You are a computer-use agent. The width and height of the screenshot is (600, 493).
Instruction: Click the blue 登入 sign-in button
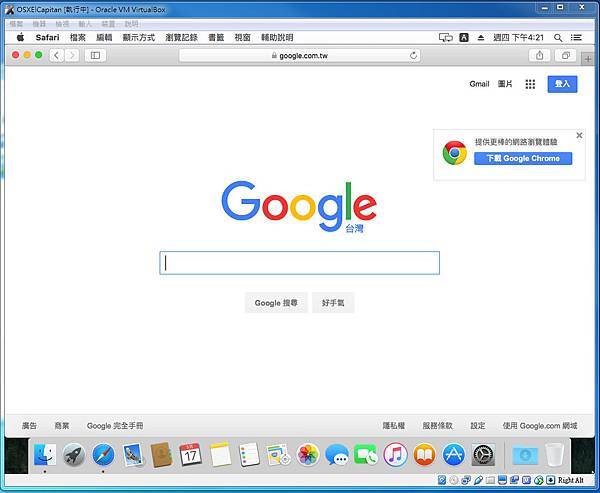[562, 84]
